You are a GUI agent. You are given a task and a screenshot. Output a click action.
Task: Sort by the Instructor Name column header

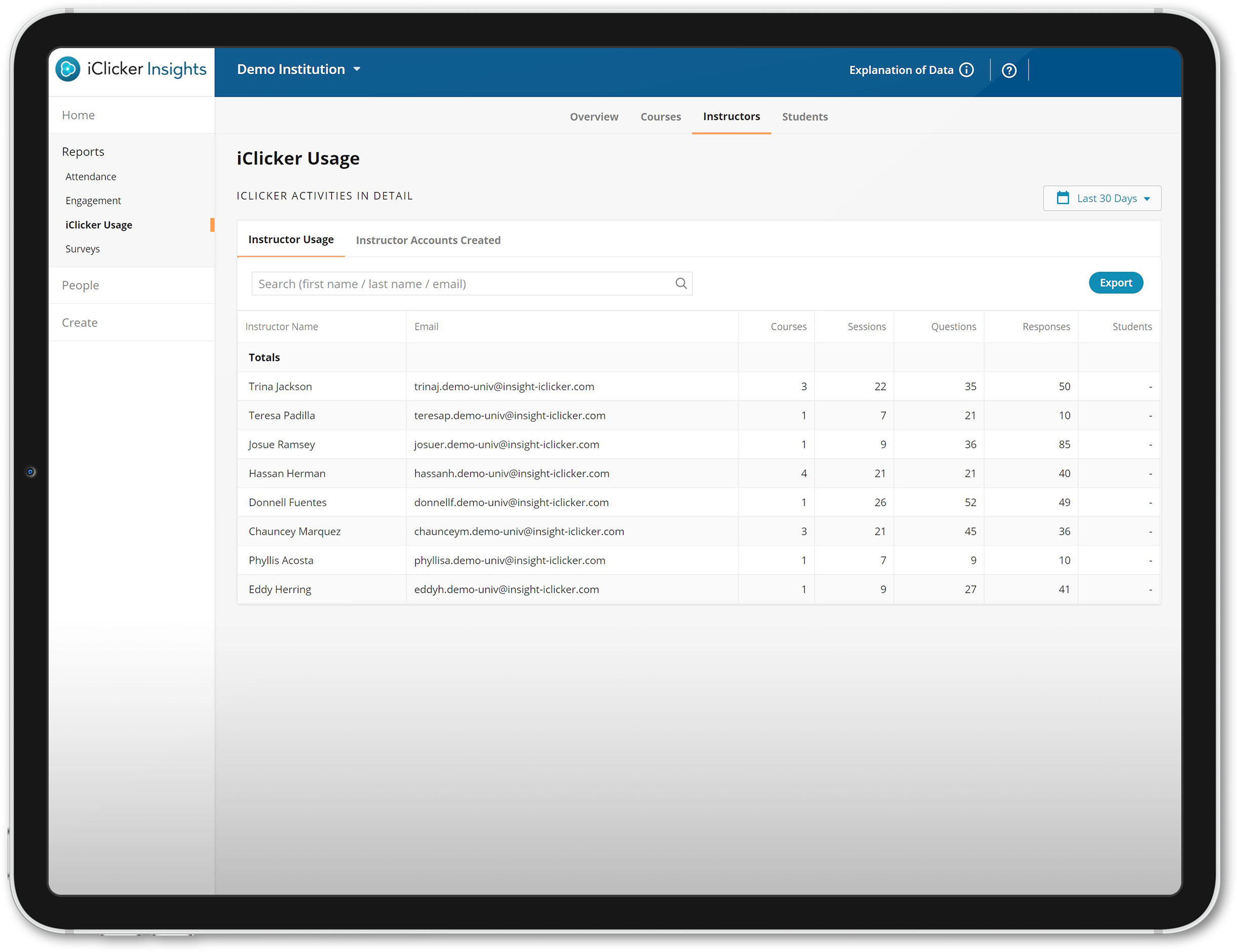(282, 326)
